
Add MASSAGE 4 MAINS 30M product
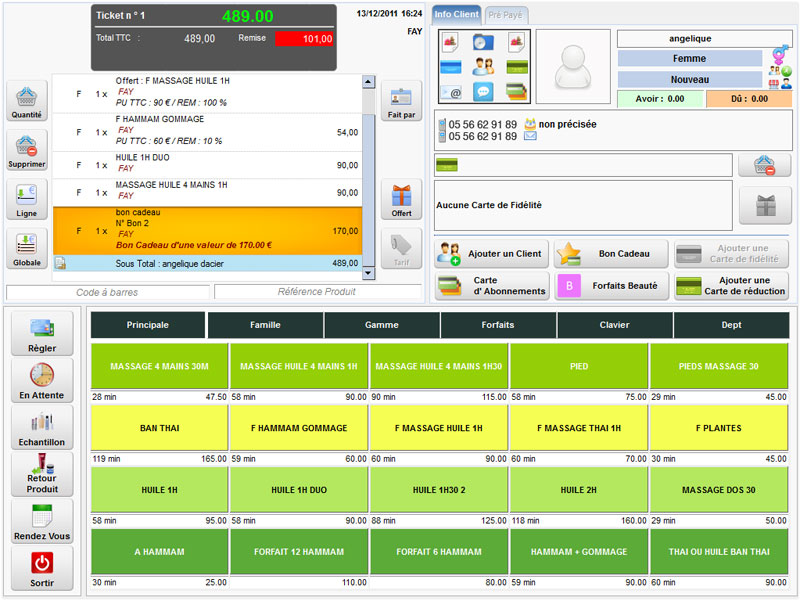pyautogui.click(x=159, y=366)
